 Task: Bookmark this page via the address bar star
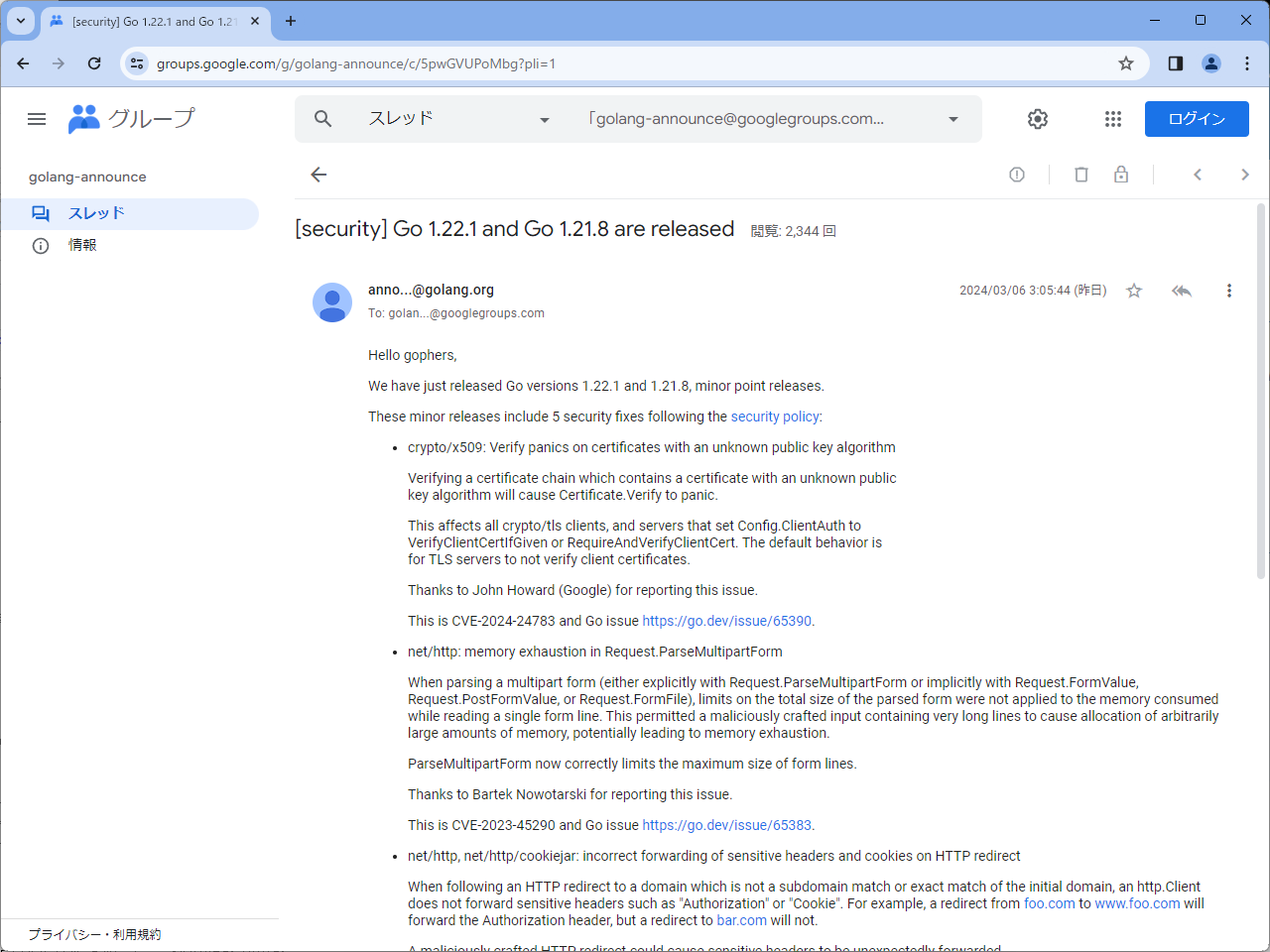[x=1126, y=62]
